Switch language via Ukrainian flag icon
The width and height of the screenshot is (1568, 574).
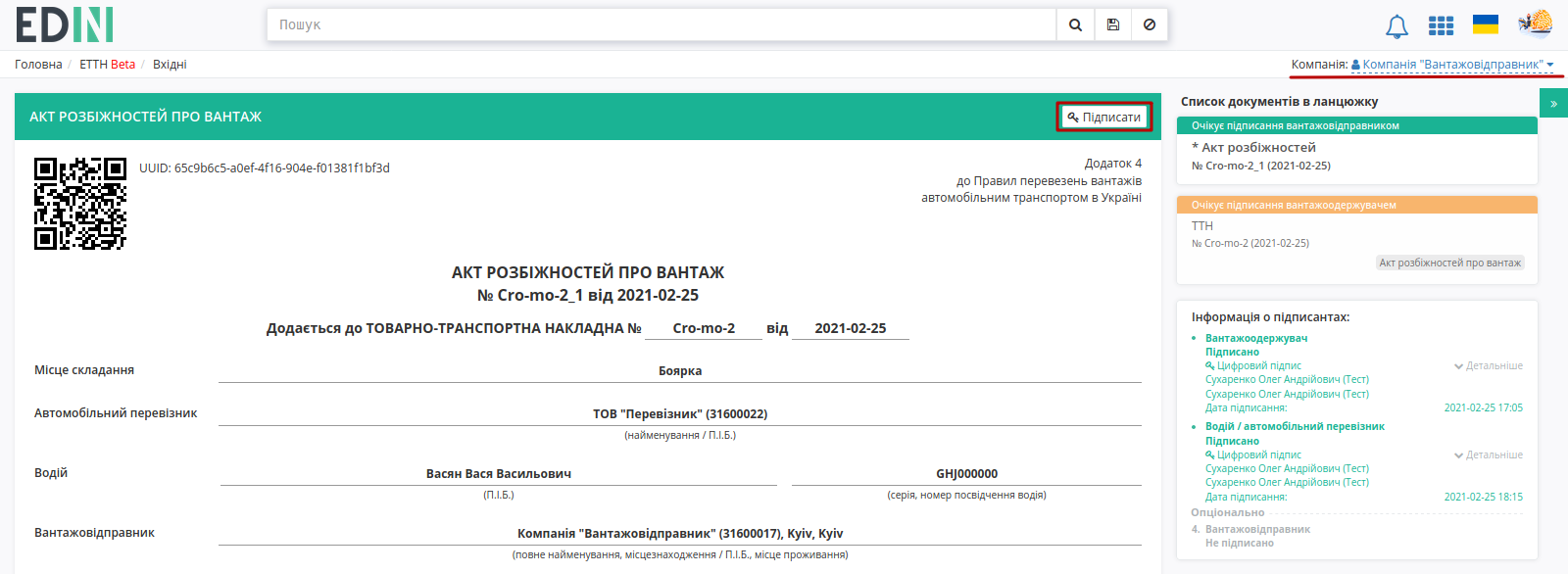click(1486, 24)
